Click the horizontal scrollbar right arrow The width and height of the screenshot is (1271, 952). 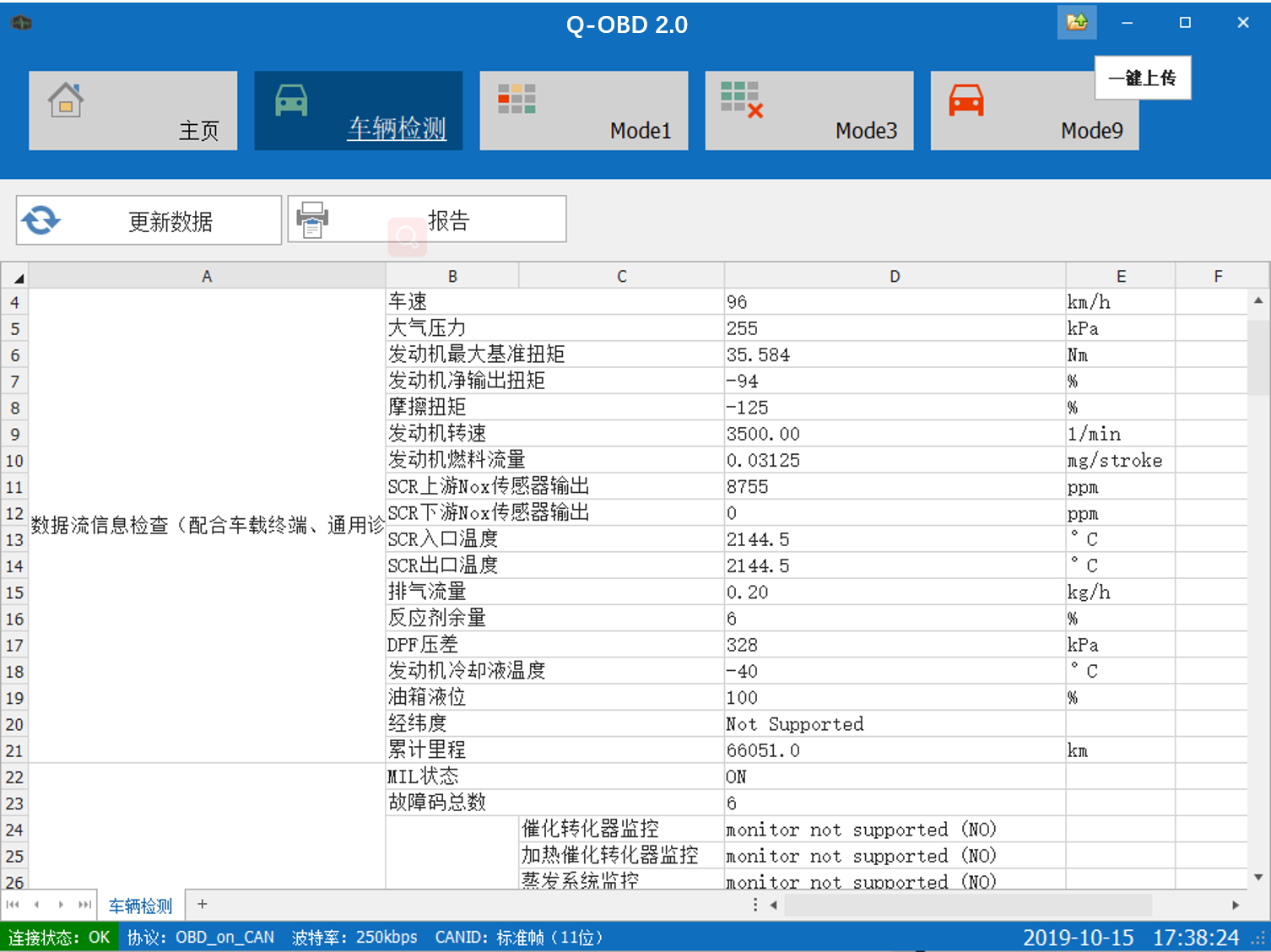click(1236, 906)
